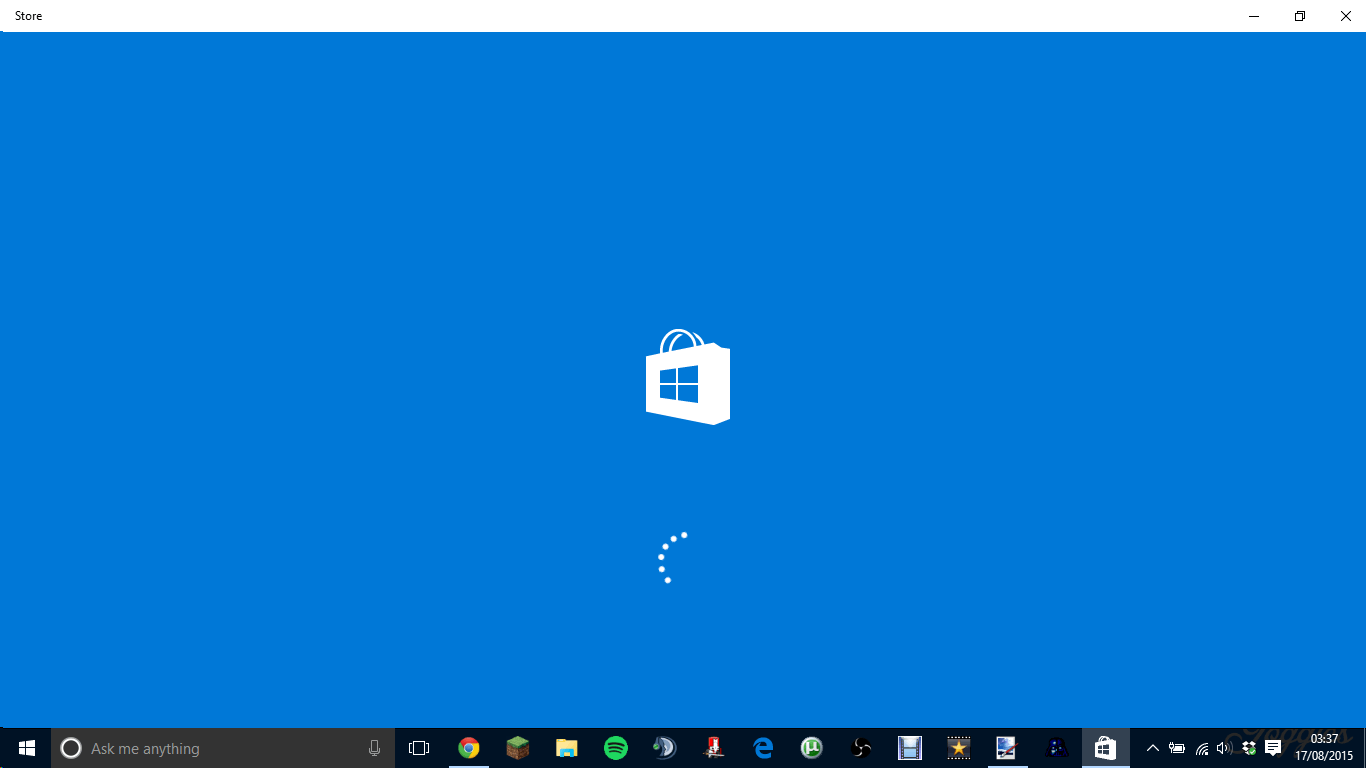The width and height of the screenshot is (1366, 768).
Task: Open Google Chrome from the taskbar
Action: (x=468, y=748)
